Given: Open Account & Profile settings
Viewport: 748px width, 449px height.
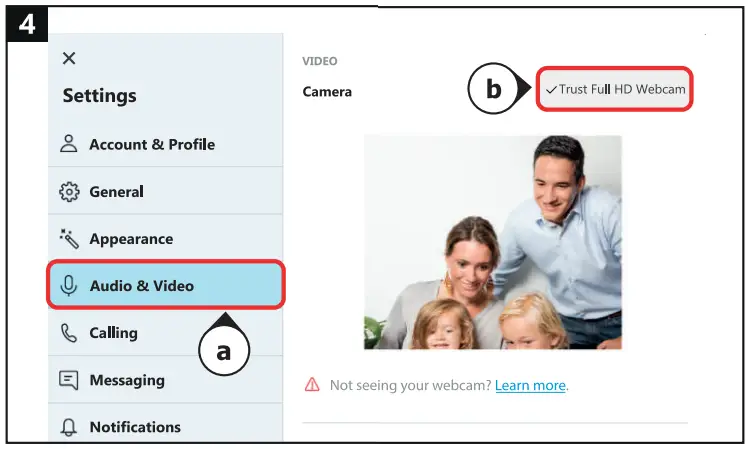Looking at the screenshot, I should tap(166, 144).
